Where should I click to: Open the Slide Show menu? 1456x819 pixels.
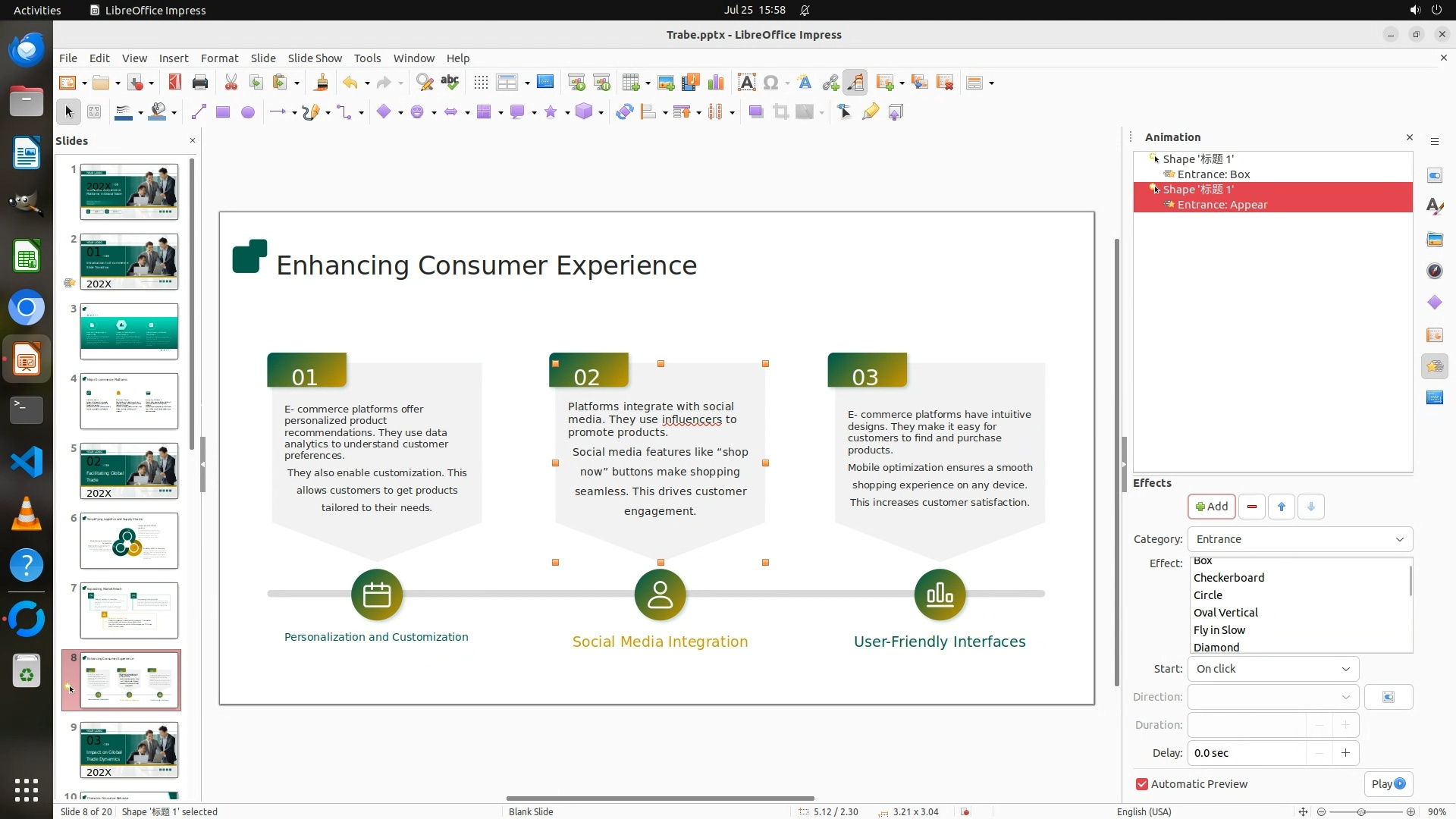point(314,58)
